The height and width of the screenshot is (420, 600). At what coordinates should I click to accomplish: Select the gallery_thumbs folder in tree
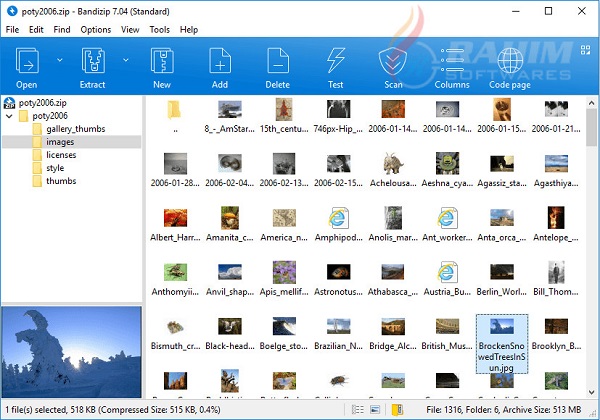point(74,129)
